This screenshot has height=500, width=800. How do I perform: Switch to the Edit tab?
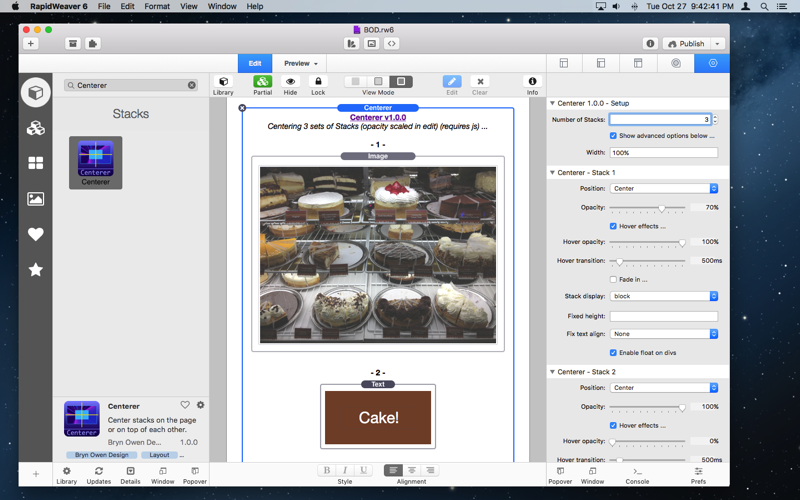pos(255,63)
